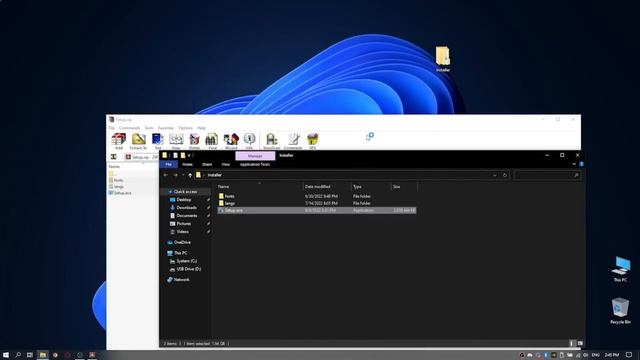Expand the Explorer ribbon chevron

pyautogui.click(x=574, y=164)
